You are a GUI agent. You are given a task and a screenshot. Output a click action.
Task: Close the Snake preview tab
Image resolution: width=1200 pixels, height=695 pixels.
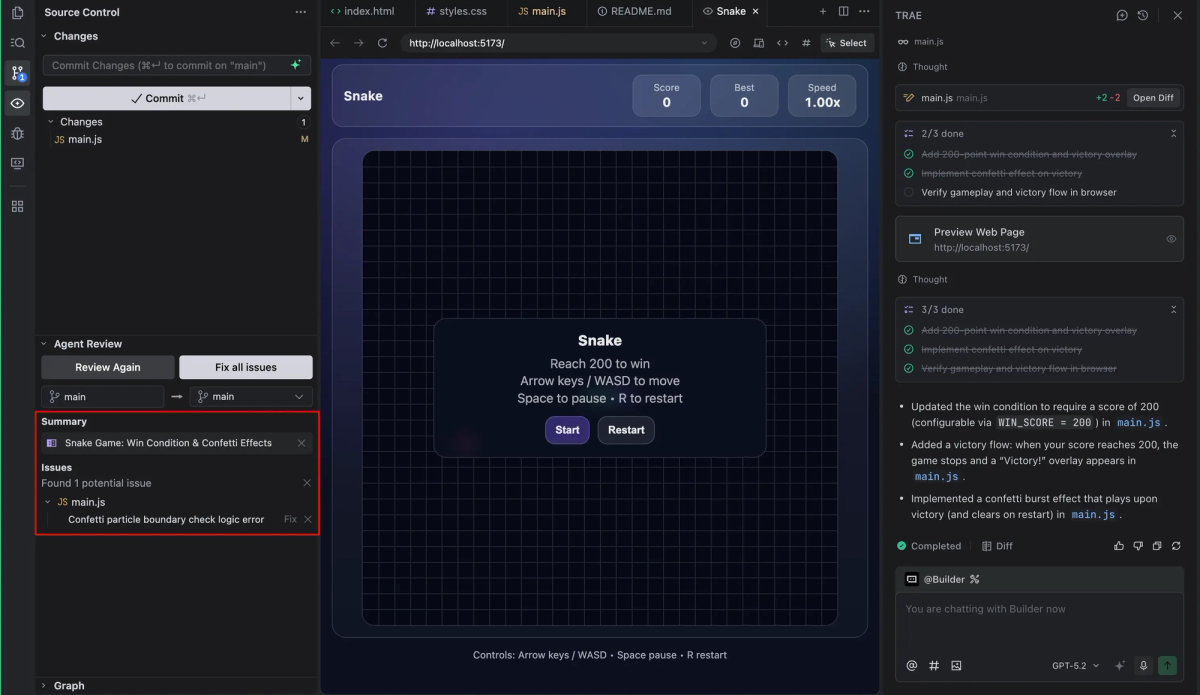[x=755, y=11]
